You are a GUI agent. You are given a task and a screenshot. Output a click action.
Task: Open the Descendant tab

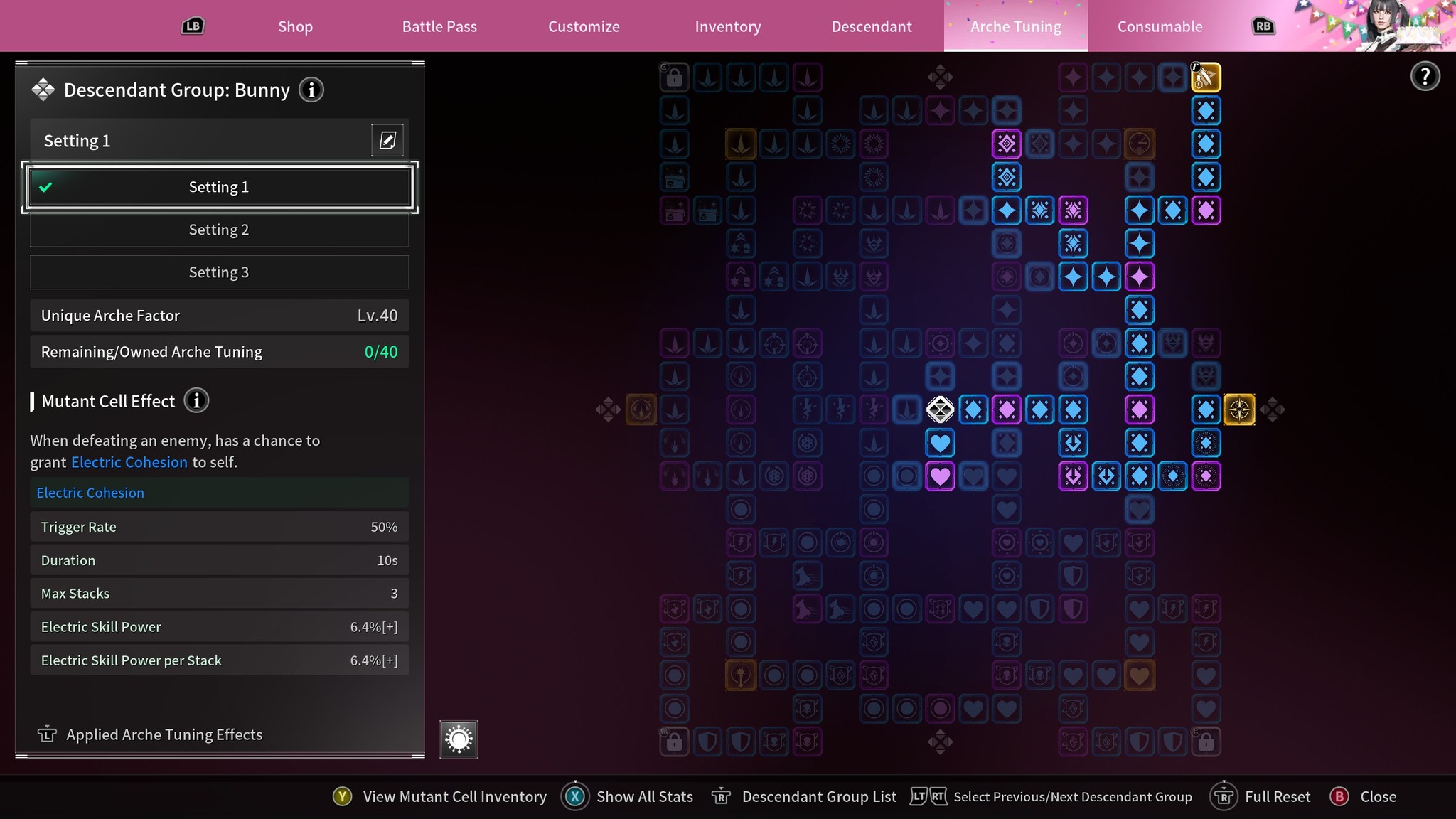click(x=872, y=26)
